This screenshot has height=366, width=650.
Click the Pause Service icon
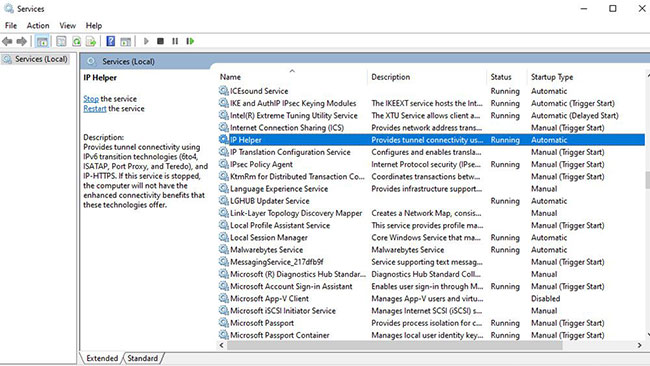pos(175,41)
